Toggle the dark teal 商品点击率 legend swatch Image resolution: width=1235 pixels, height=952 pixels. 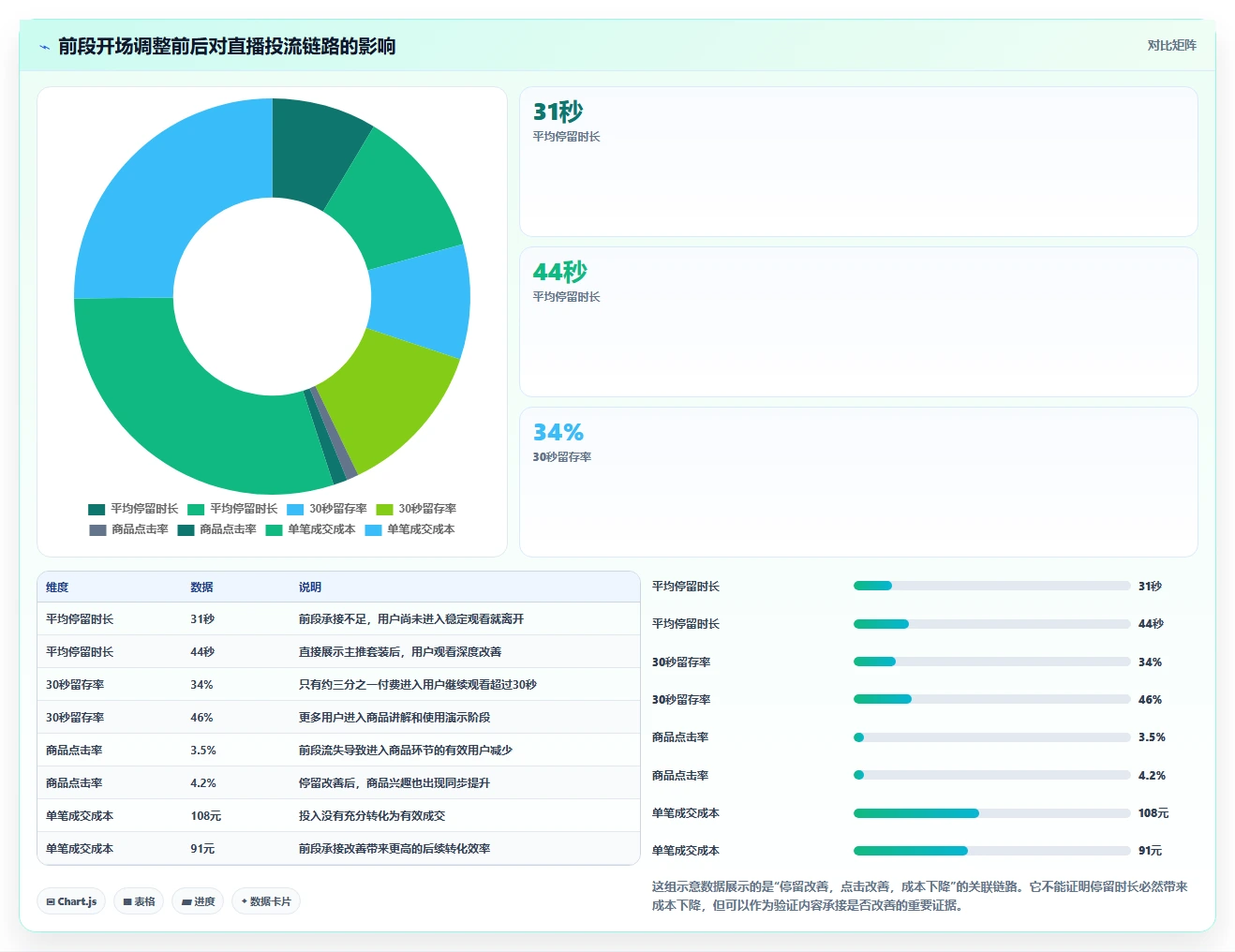point(186,529)
